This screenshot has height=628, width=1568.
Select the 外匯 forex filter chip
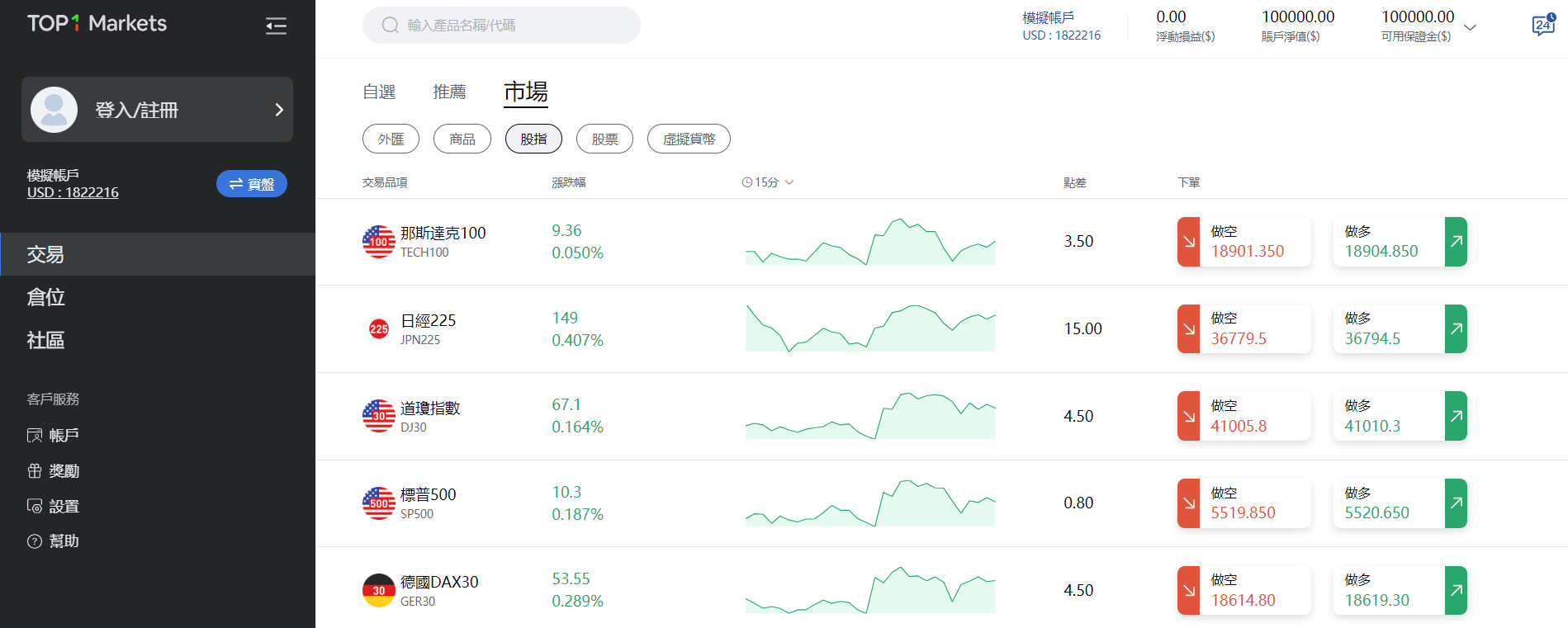[x=391, y=139]
